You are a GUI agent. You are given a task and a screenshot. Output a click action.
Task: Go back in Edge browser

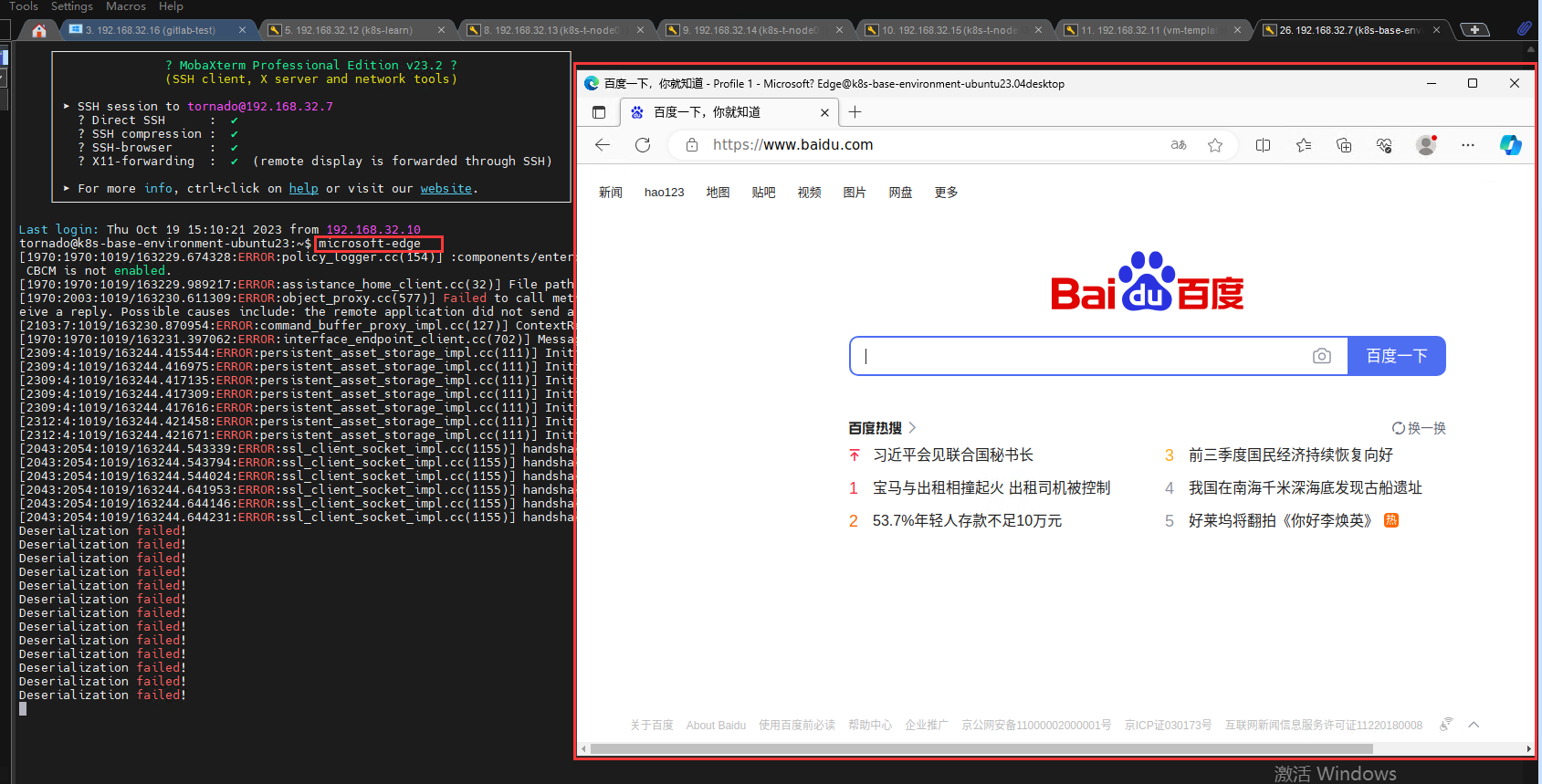click(x=602, y=145)
